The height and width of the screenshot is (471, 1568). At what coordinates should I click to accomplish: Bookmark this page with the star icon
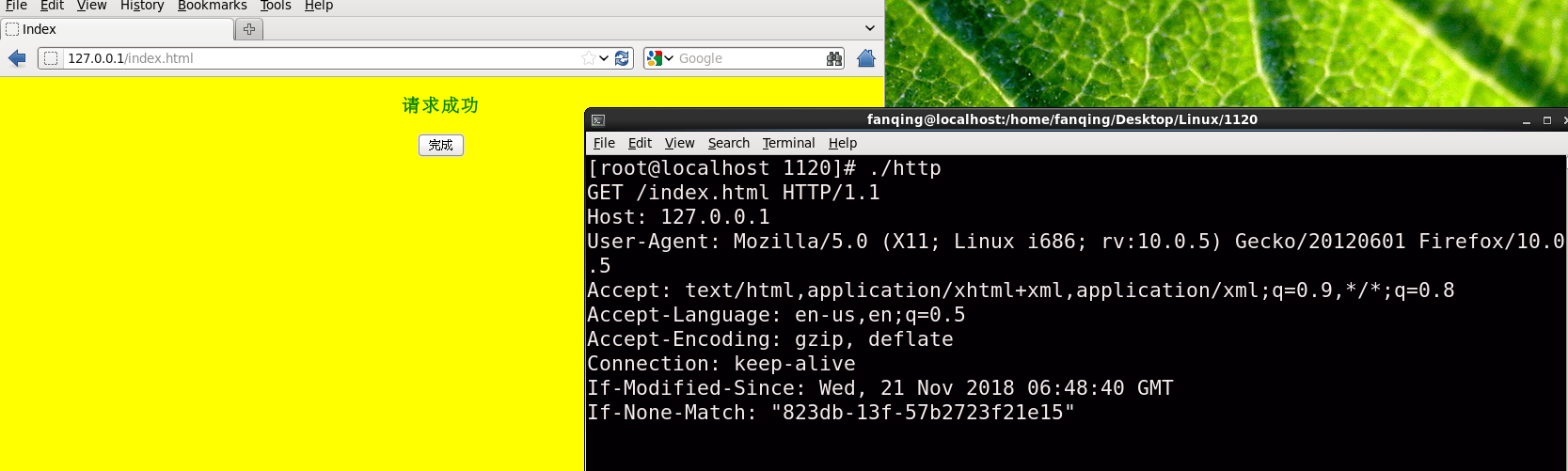coord(589,58)
